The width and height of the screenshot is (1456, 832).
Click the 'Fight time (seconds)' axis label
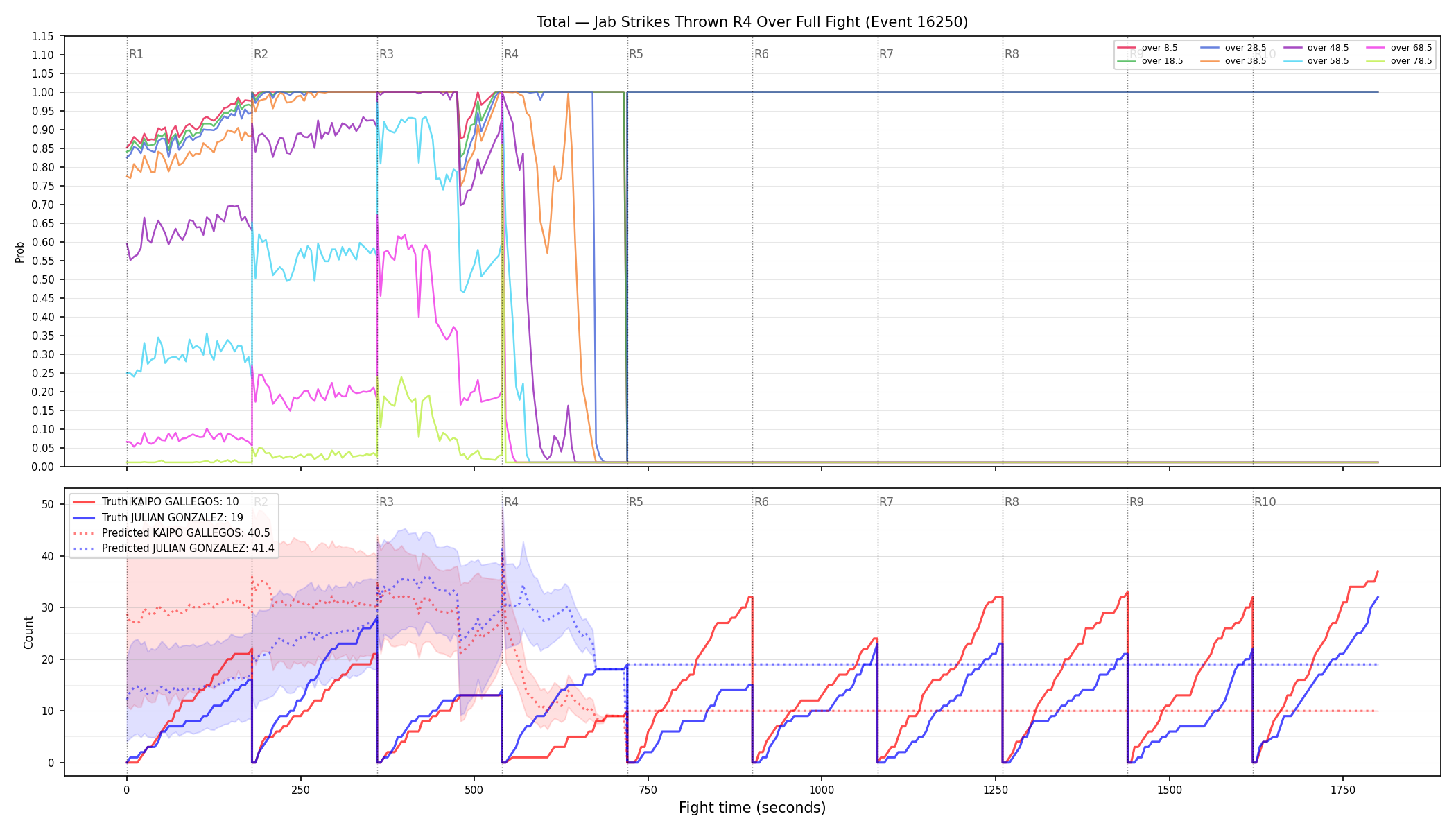coord(752,808)
